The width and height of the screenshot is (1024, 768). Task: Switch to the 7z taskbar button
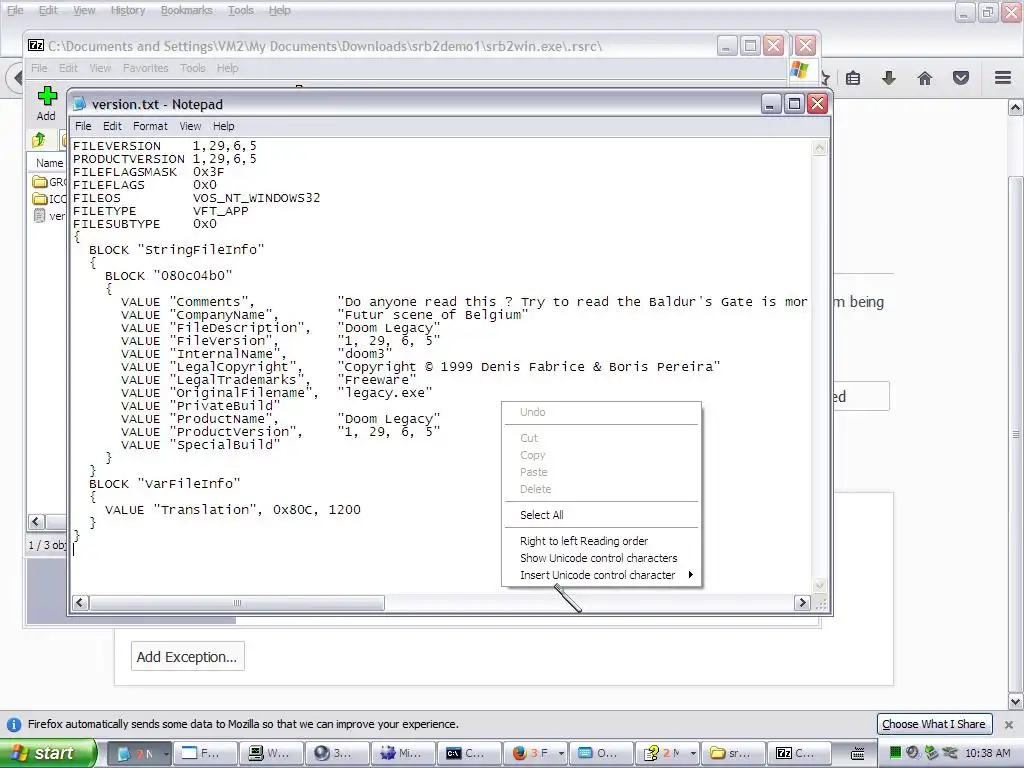(x=799, y=753)
